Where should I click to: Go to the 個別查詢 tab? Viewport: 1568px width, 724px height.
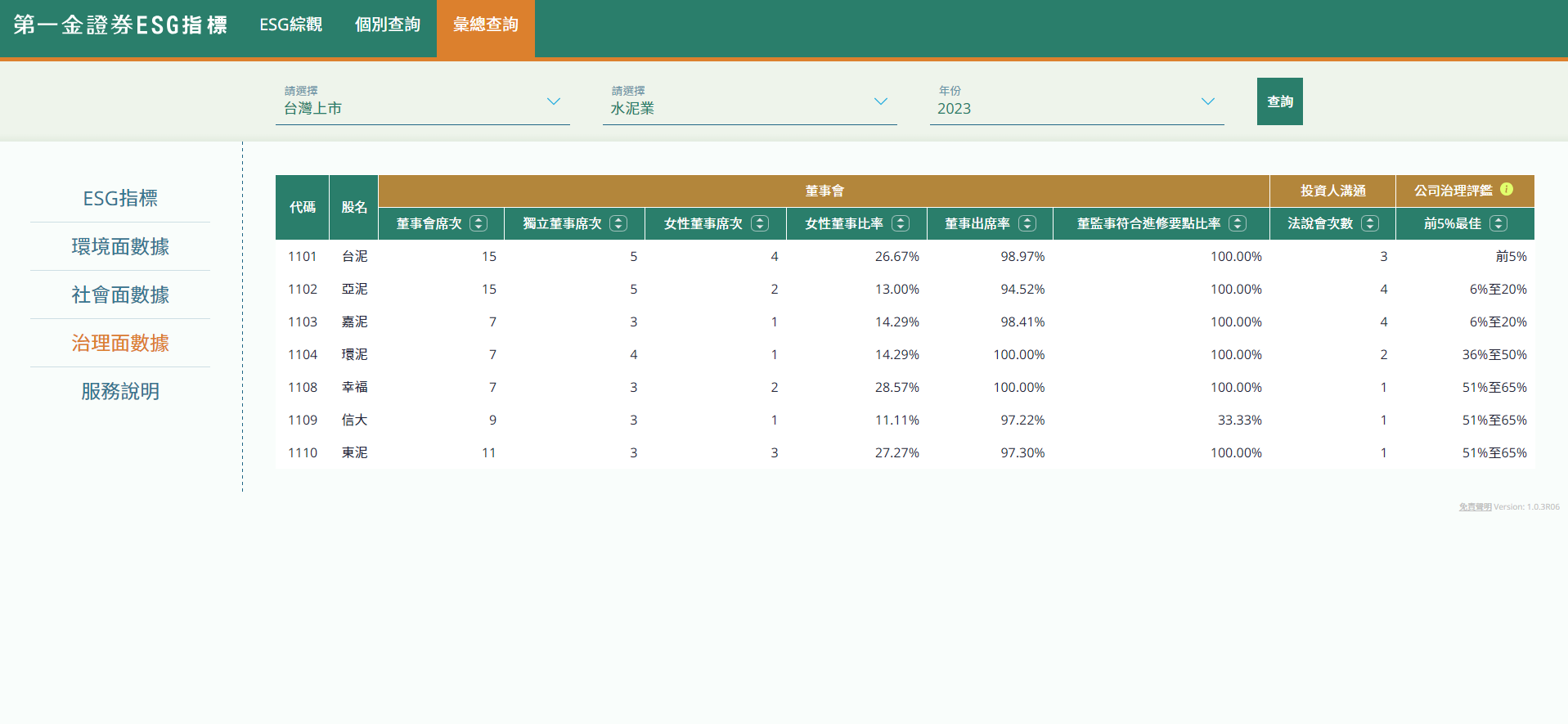pos(388,25)
